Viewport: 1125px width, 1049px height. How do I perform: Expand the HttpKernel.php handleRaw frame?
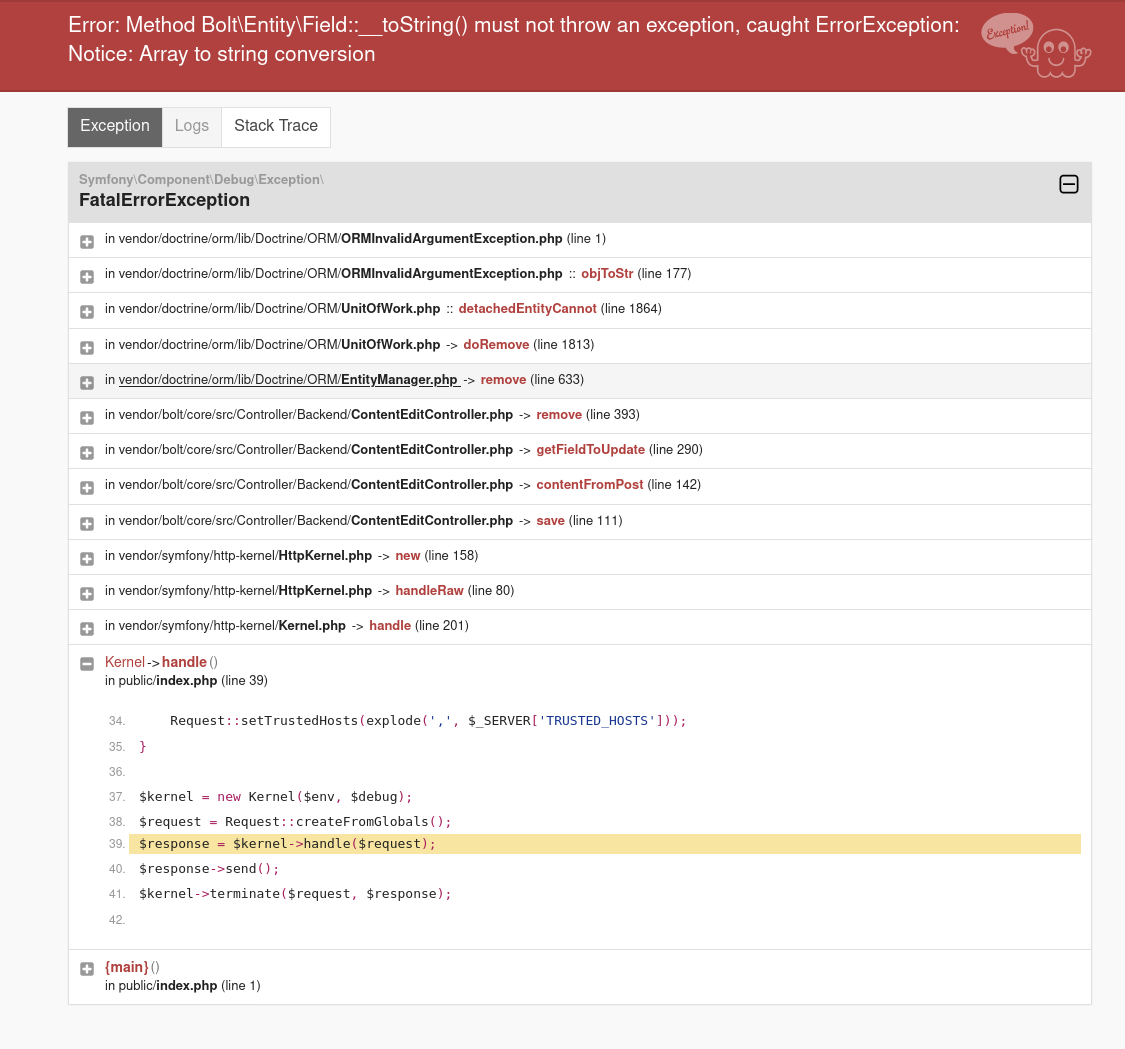point(86,593)
